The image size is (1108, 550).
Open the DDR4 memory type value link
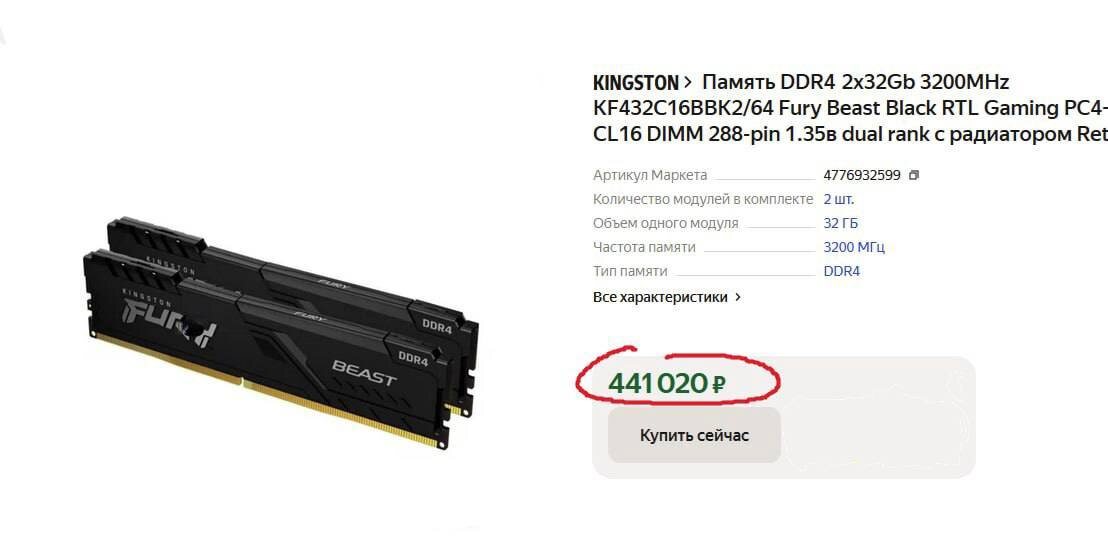click(842, 271)
